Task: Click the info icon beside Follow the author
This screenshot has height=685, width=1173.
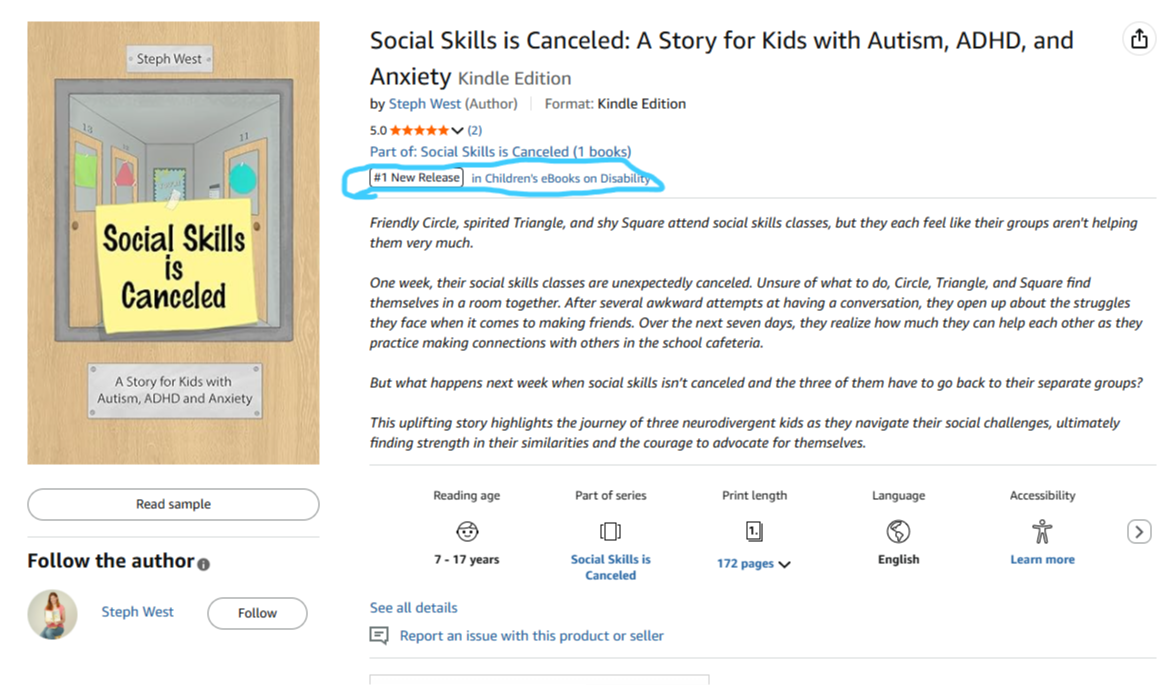Action: click(x=204, y=564)
